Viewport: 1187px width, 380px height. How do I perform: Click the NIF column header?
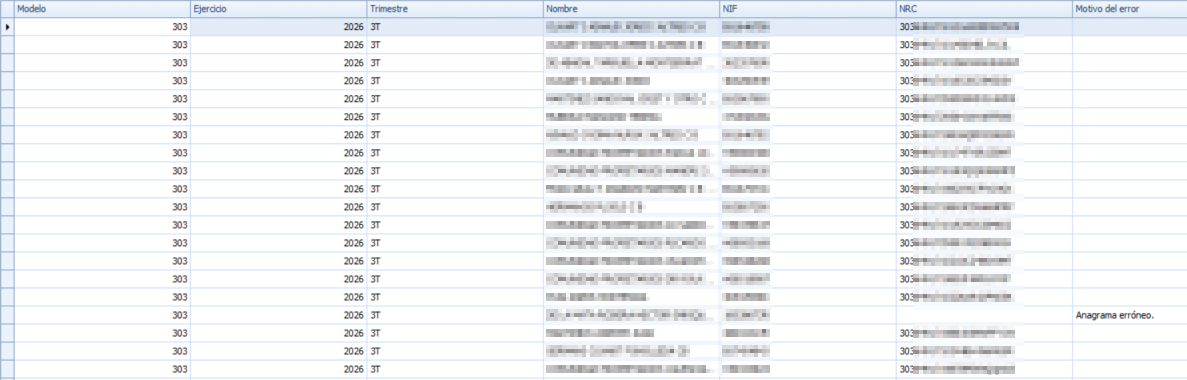tap(807, 8)
